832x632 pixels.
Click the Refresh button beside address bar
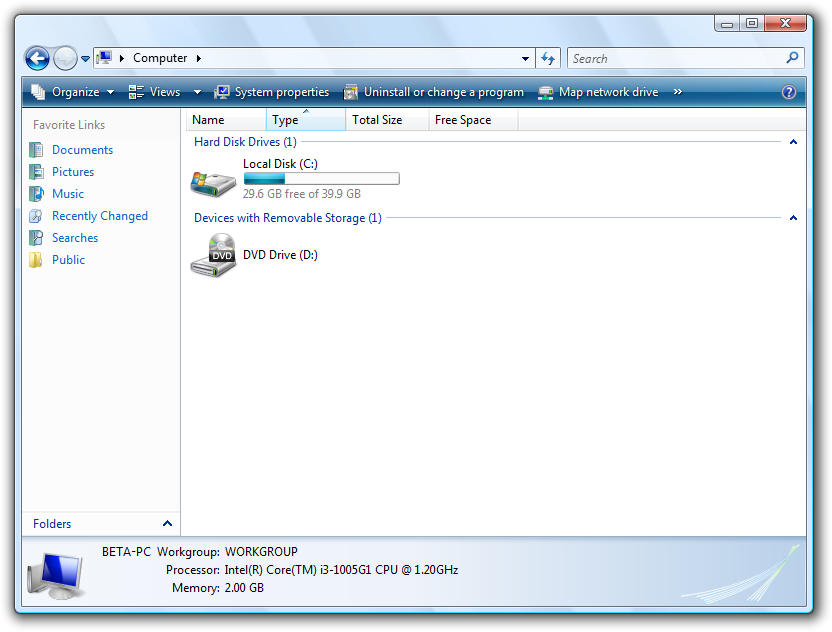click(548, 58)
